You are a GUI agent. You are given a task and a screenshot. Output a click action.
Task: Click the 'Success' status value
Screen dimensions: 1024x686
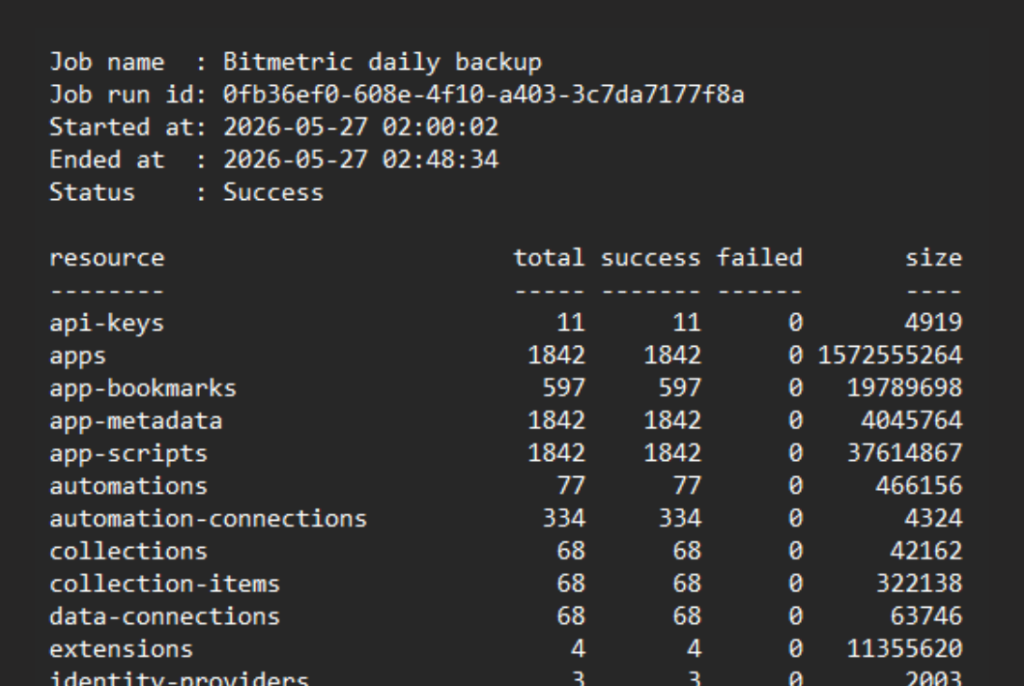(273, 193)
